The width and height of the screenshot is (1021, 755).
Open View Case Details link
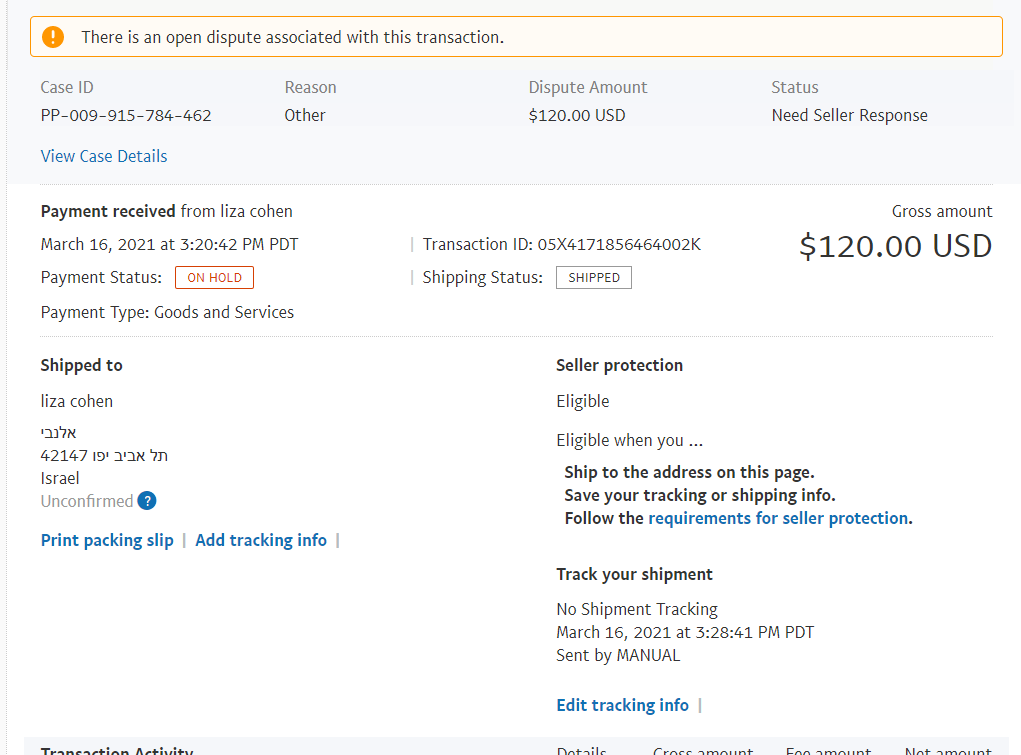coord(104,156)
